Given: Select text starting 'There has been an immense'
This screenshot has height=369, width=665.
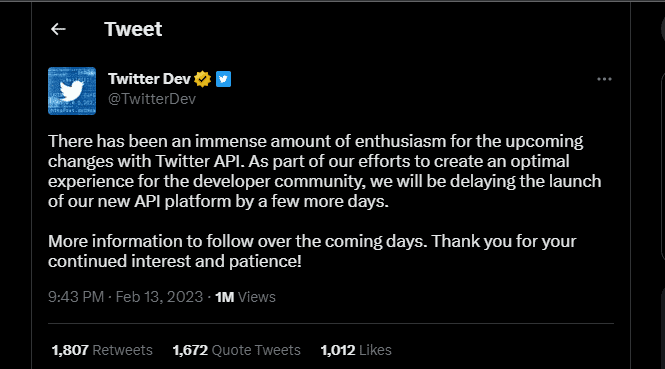Looking at the screenshot, I should [x=324, y=171].
